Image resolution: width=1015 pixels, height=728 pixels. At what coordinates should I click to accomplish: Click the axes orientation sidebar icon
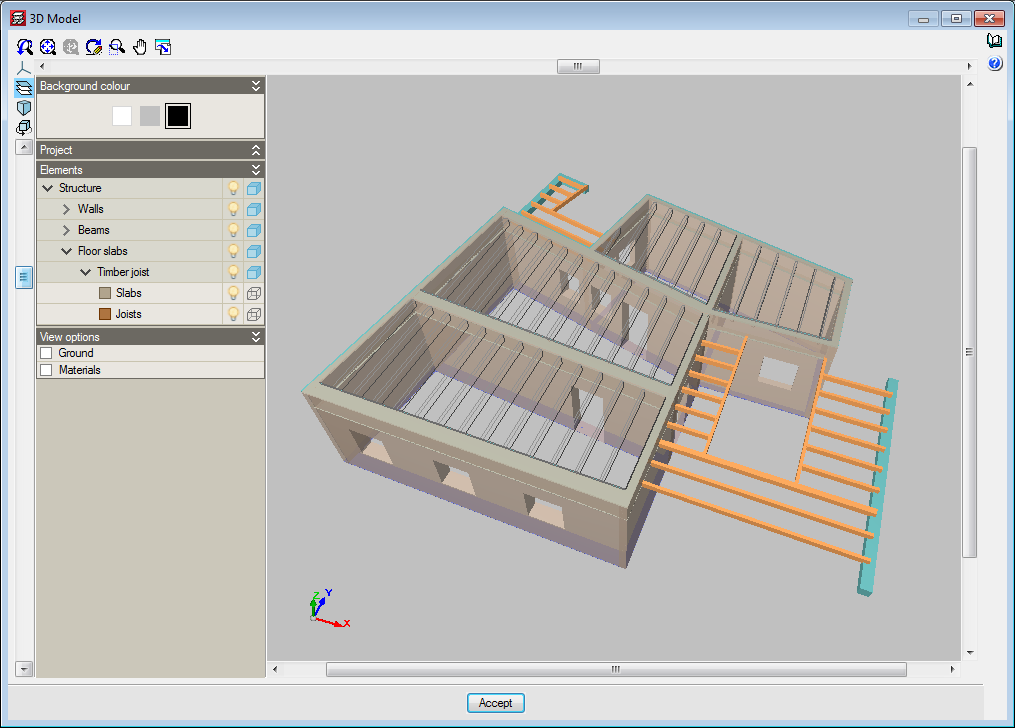(x=24, y=68)
